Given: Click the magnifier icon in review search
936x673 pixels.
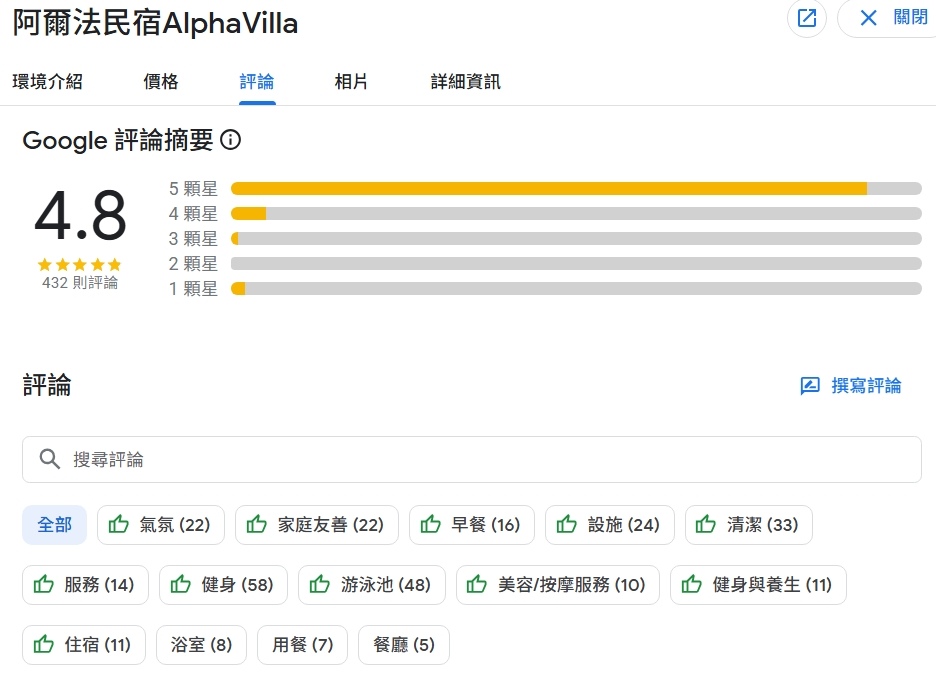Looking at the screenshot, I should pyautogui.click(x=50, y=459).
